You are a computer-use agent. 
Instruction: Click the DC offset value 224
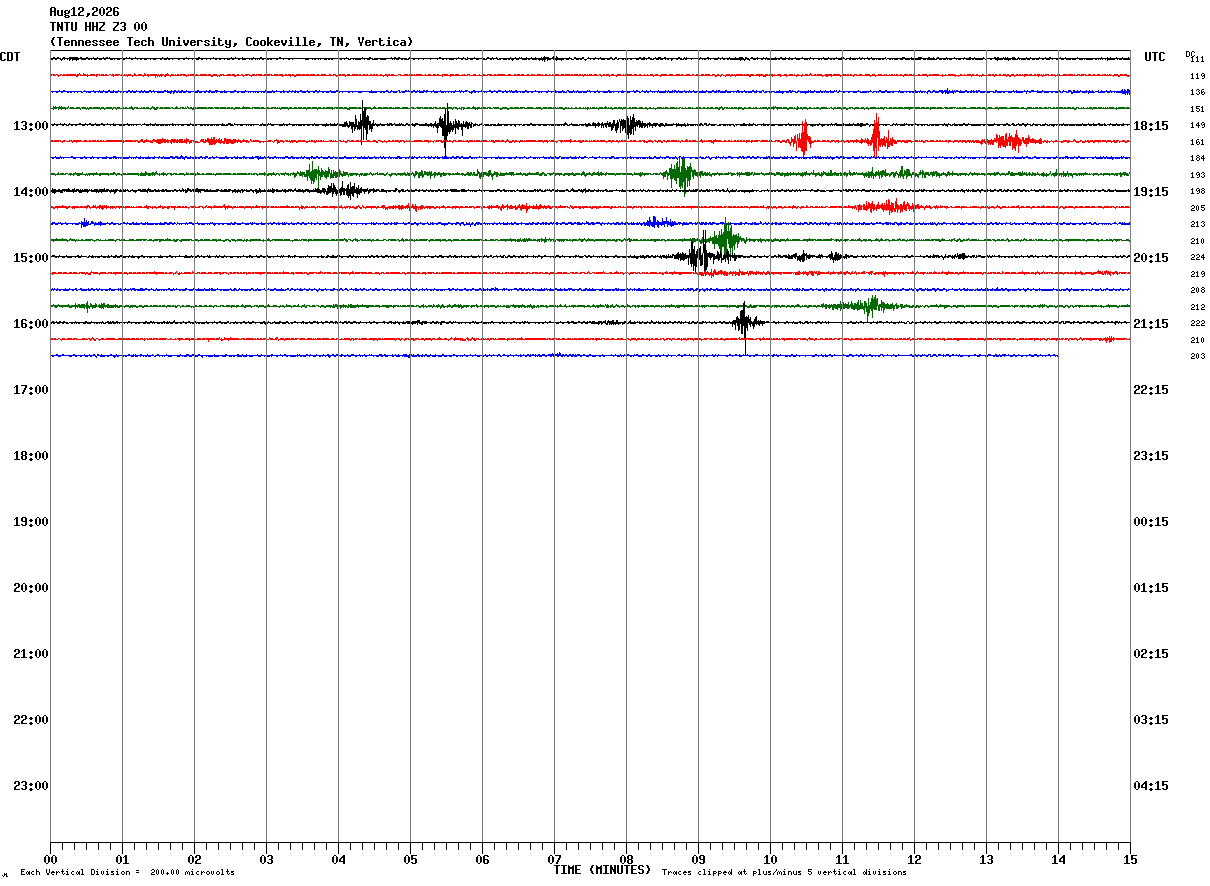tap(1197, 257)
